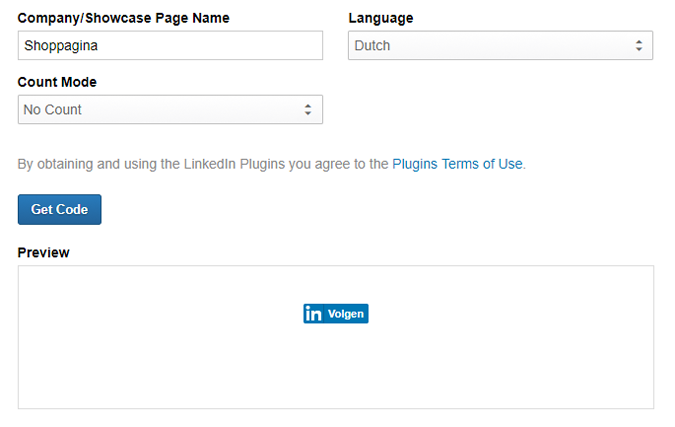Screen dimensions: 675x427
Task: Click the 'Company/Showcase Page Name' label
Action: click(x=123, y=18)
